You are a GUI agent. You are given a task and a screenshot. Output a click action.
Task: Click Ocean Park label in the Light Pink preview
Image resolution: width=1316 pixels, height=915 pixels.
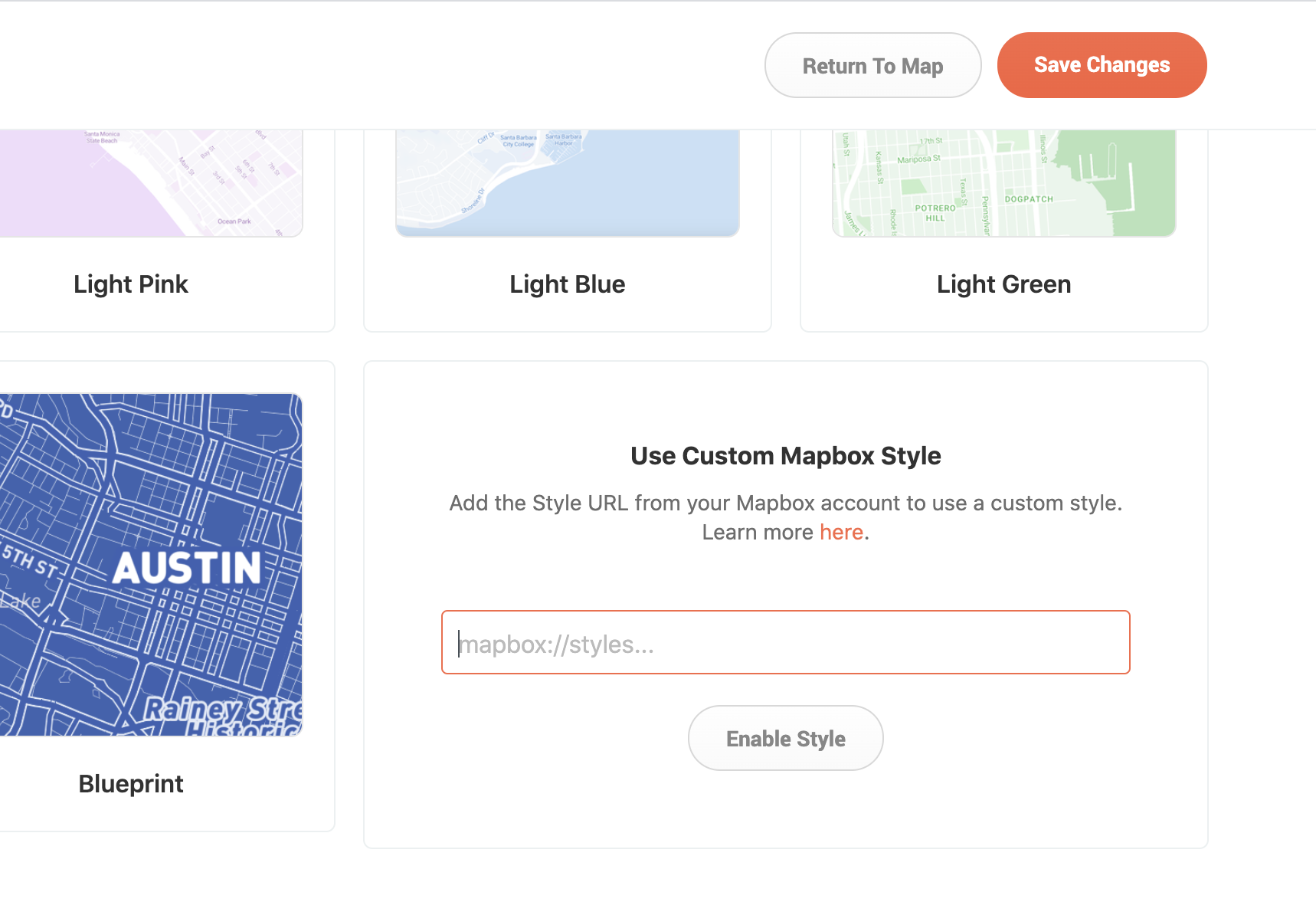pos(234,221)
